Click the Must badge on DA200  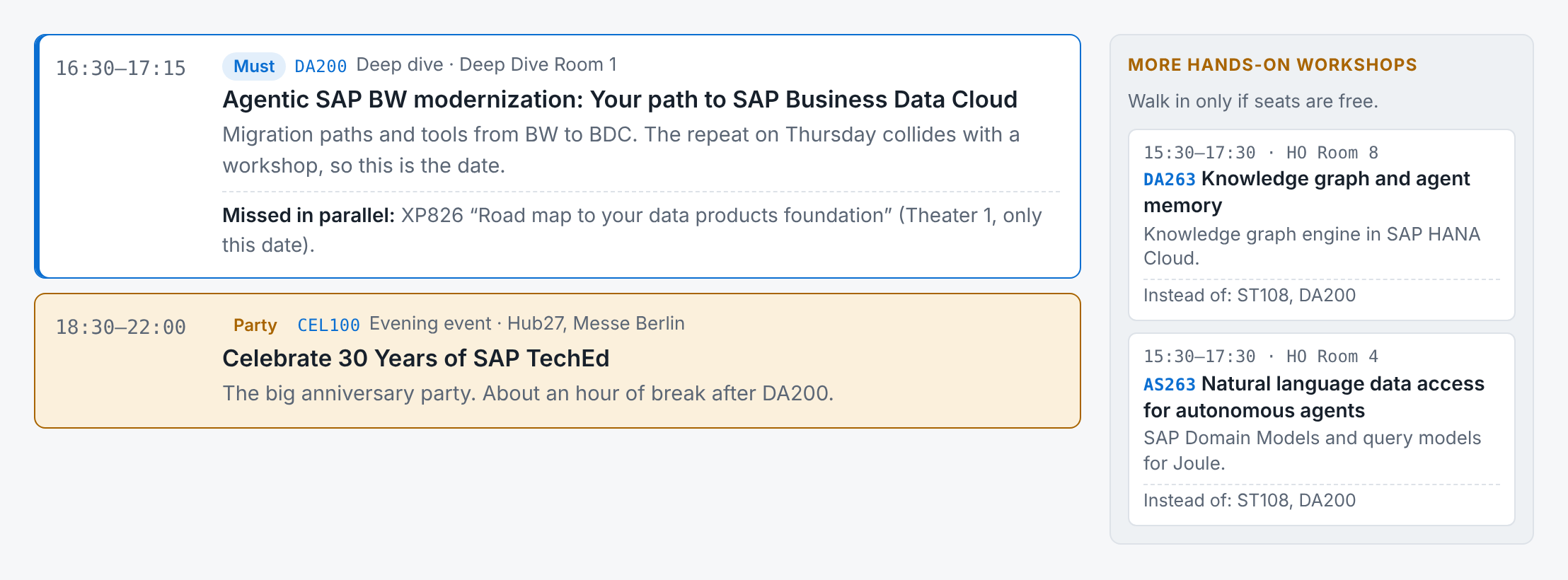coord(254,66)
